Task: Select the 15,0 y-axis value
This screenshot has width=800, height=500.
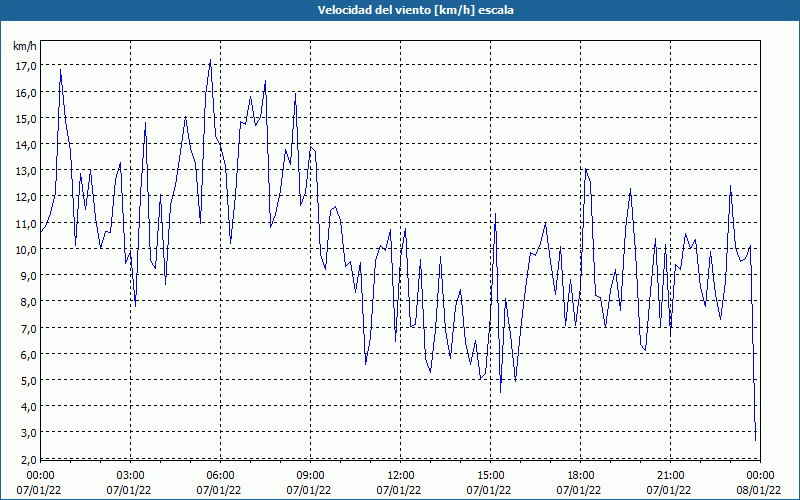Action: tap(26, 118)
